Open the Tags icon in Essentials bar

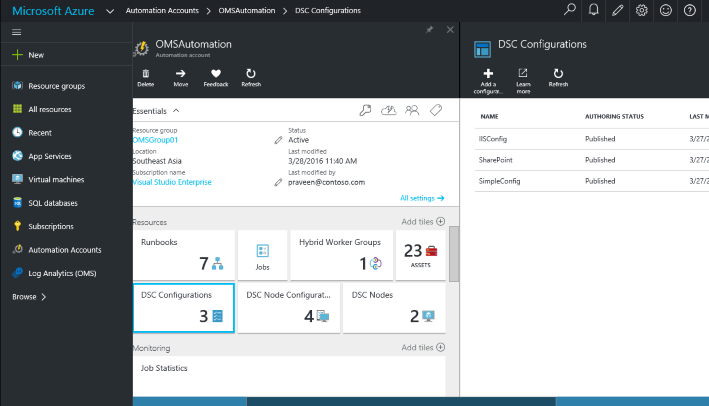pyautogui.click(x=436, y=110)
